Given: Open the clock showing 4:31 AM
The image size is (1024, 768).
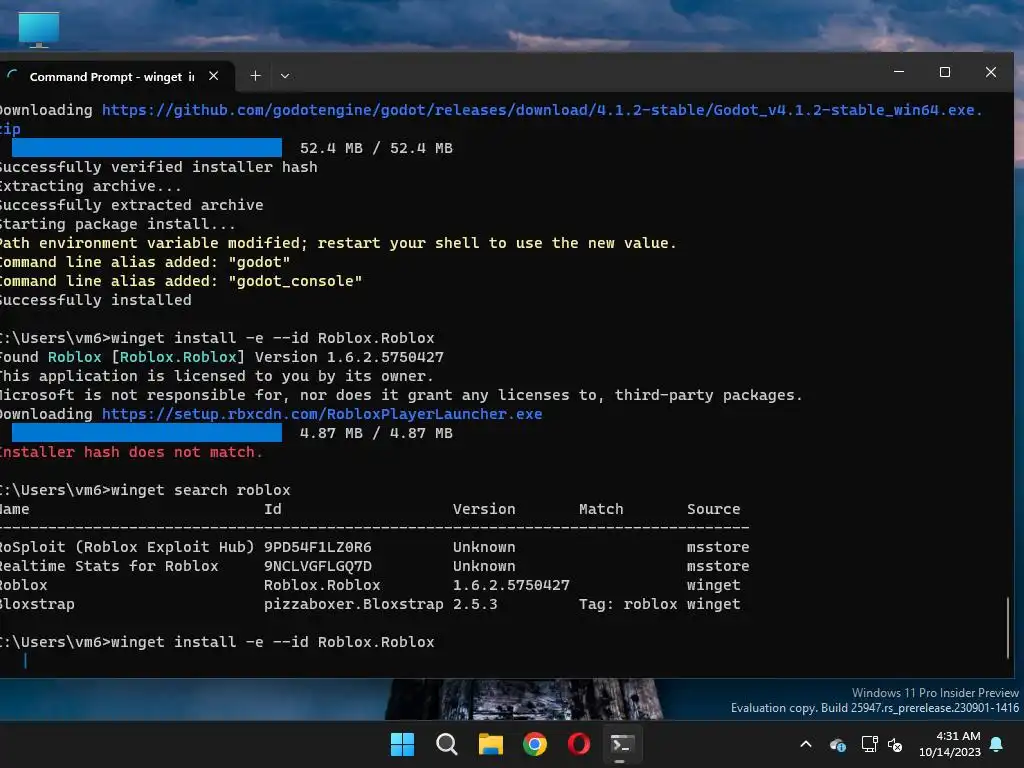Looking at the screenshot, I should (x=950, y=744).
